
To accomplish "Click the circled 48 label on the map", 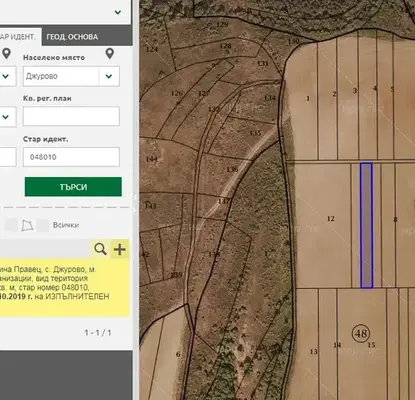I will 361,333.
